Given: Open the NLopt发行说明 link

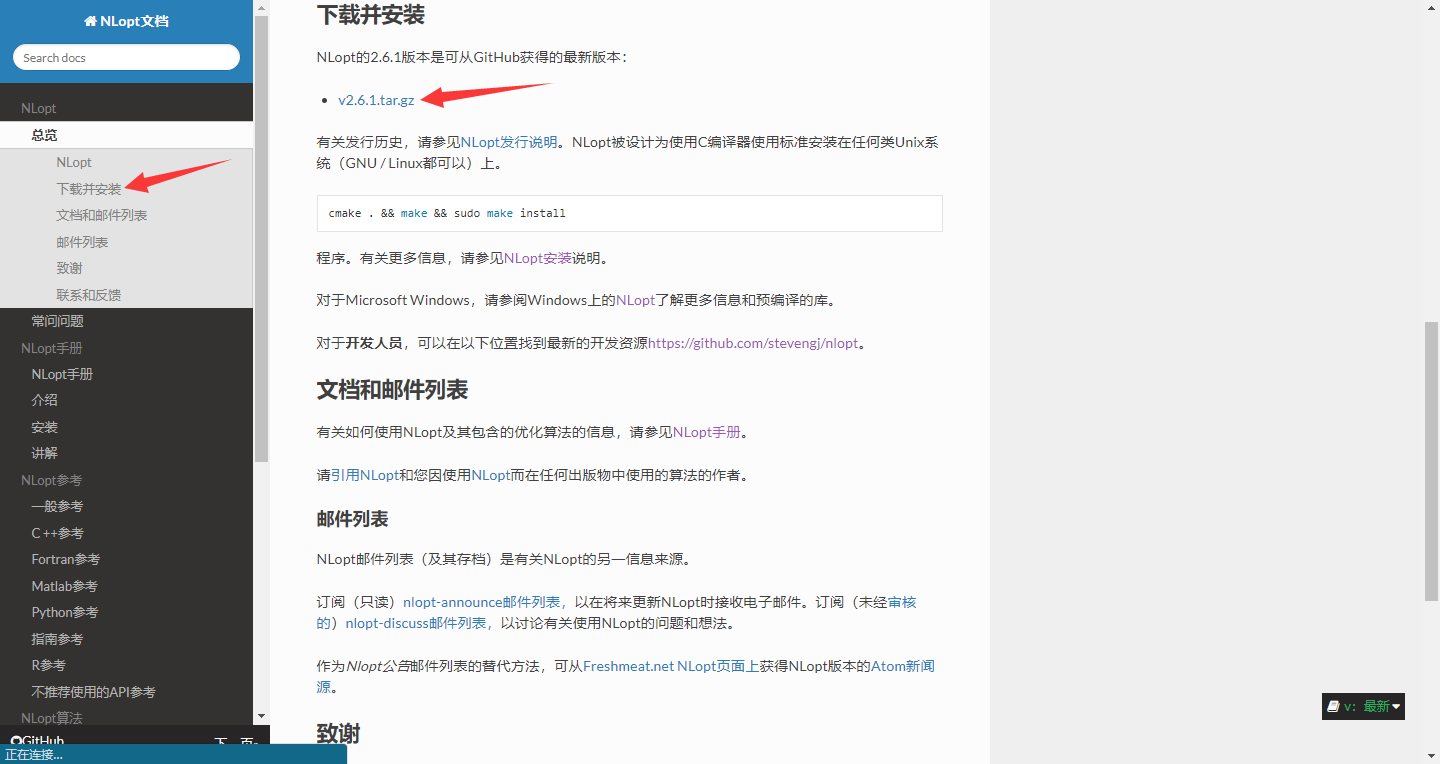Looking at the screenshot, I should click(x=509, y=142).
